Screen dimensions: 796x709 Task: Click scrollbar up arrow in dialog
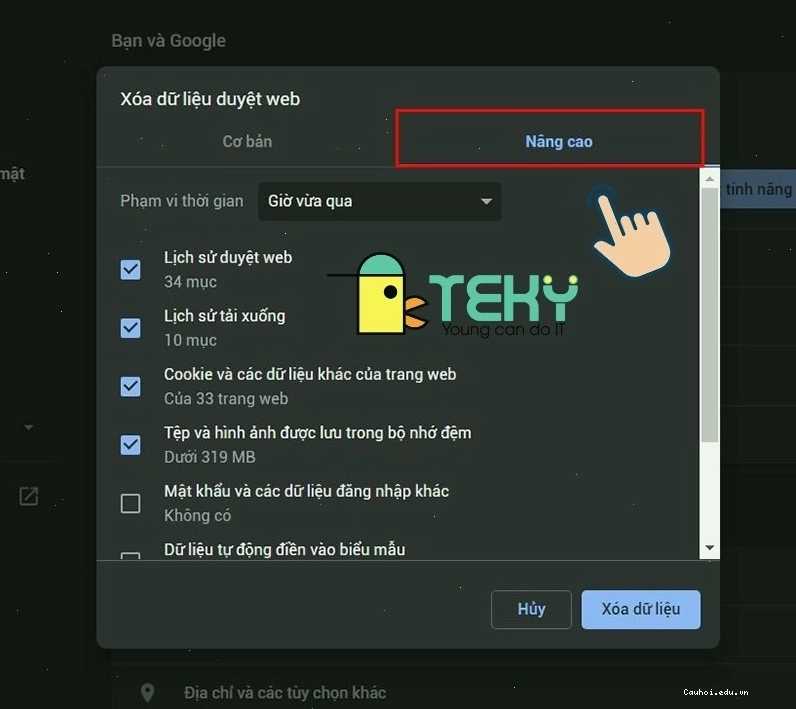tap(710, 179)
